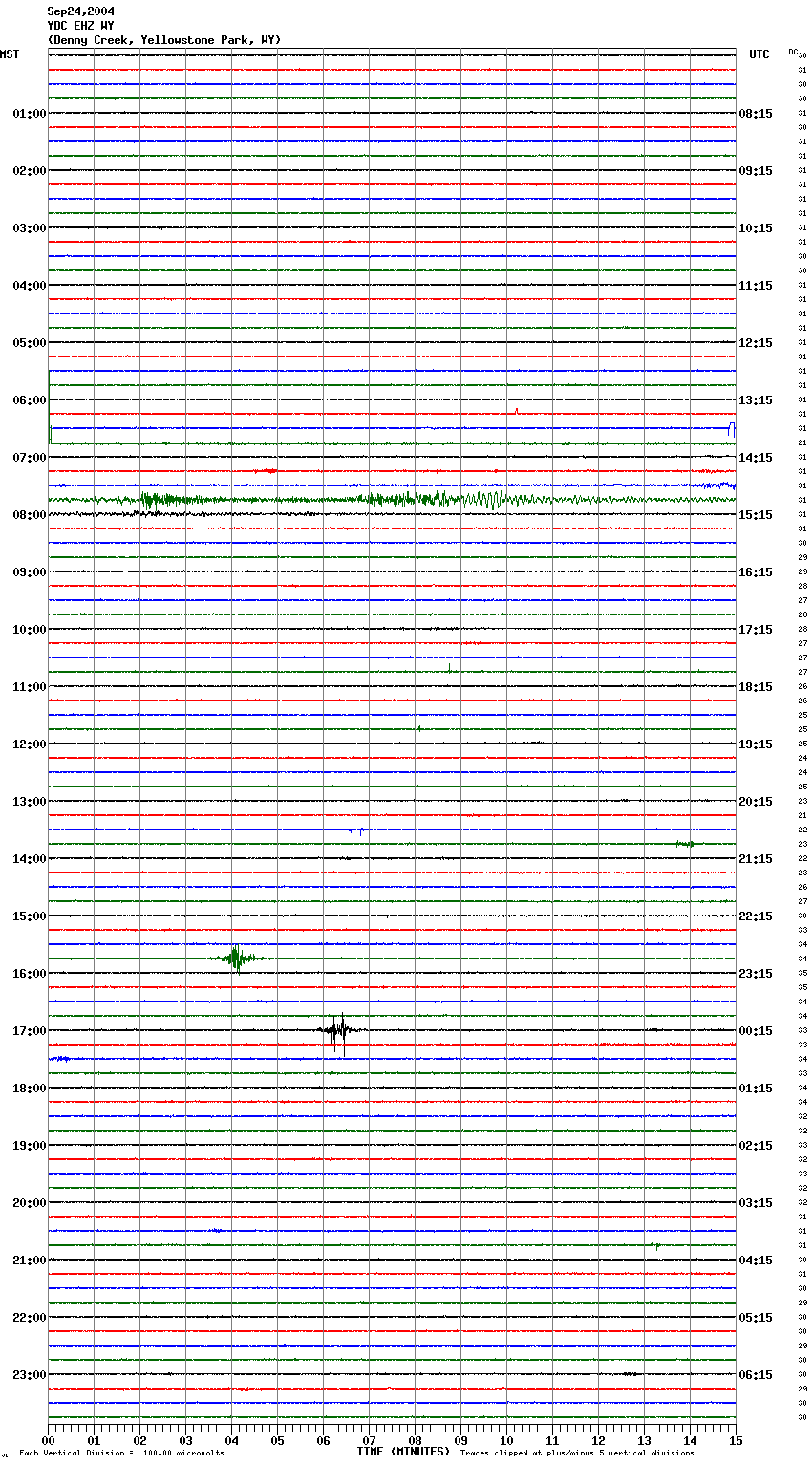Select the 16:00 MST time label
This screenshot has height=1466, width=812.
30,974
